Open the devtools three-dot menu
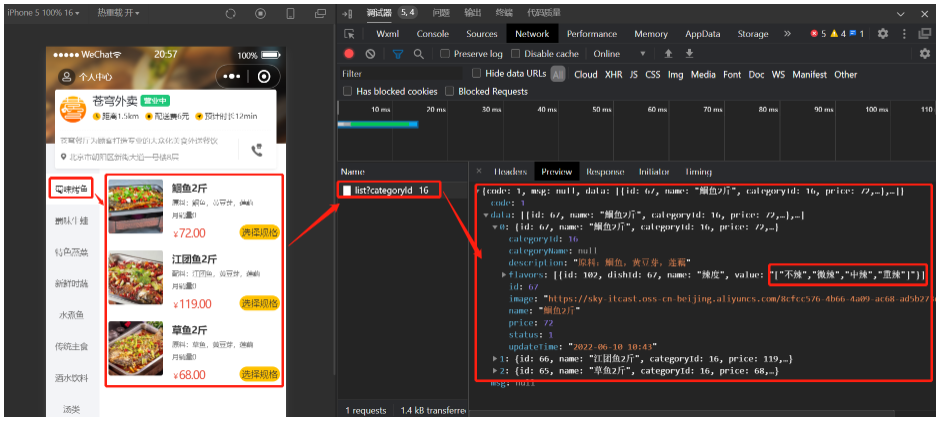Viewport: 943px width, 424px height. [905, 34]
